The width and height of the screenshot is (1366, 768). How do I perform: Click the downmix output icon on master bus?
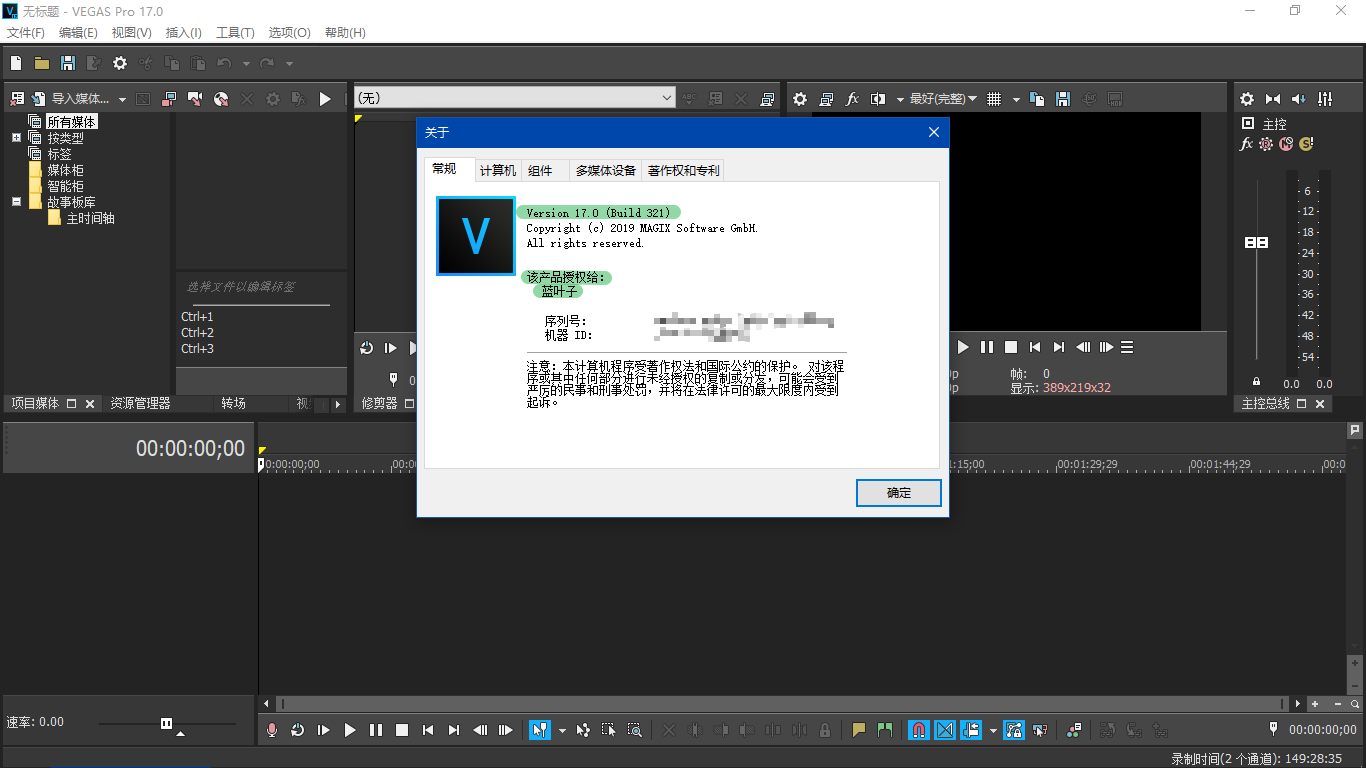1273,99
